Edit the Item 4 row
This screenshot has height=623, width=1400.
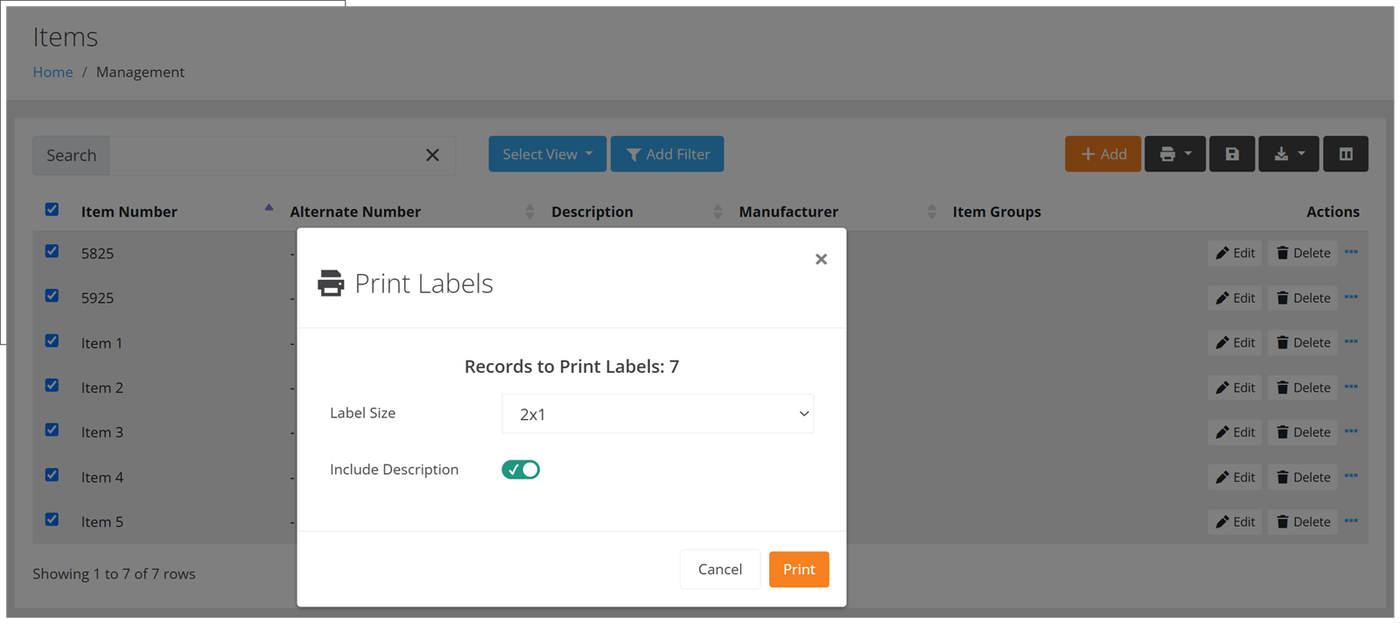click(x=1235, y=477)
